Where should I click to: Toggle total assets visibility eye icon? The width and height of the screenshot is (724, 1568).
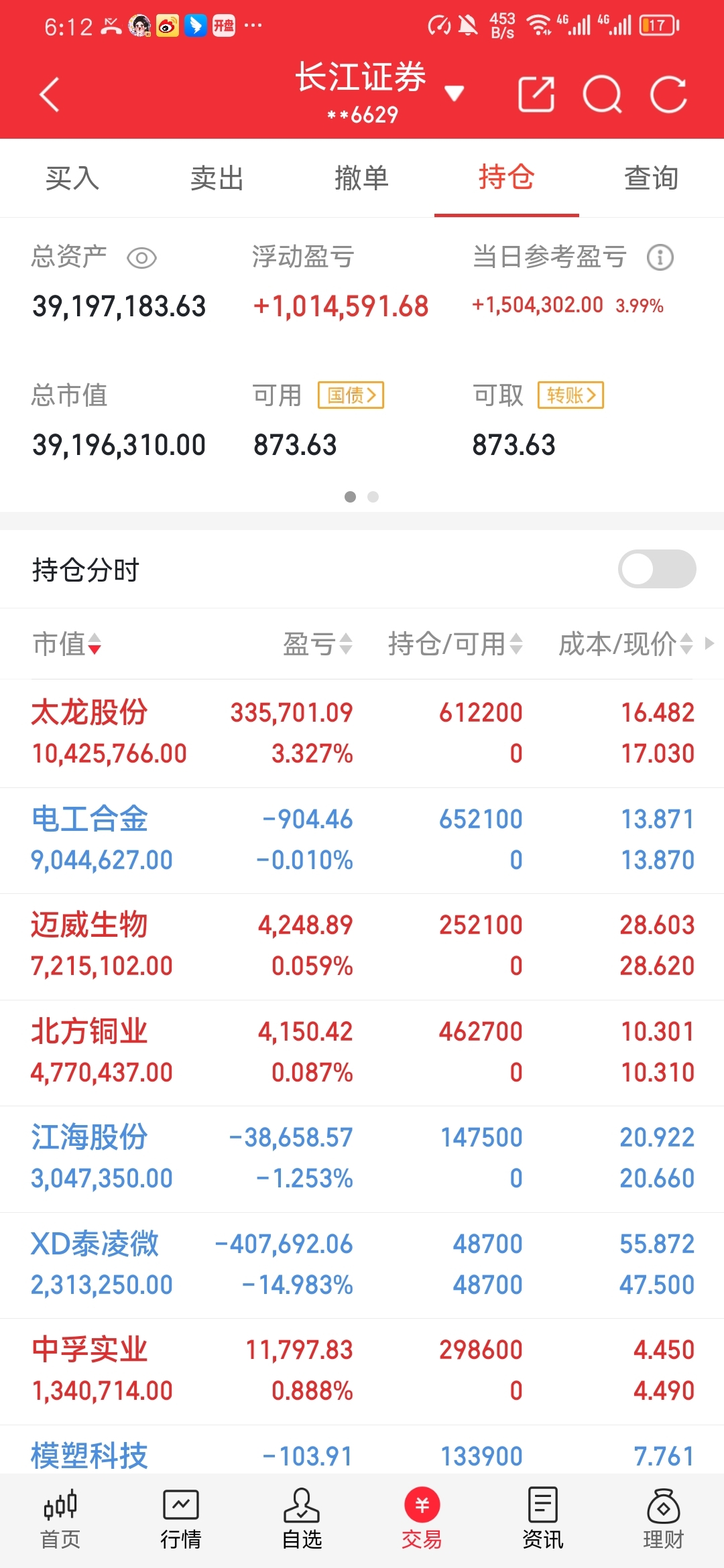coord(141,258)
